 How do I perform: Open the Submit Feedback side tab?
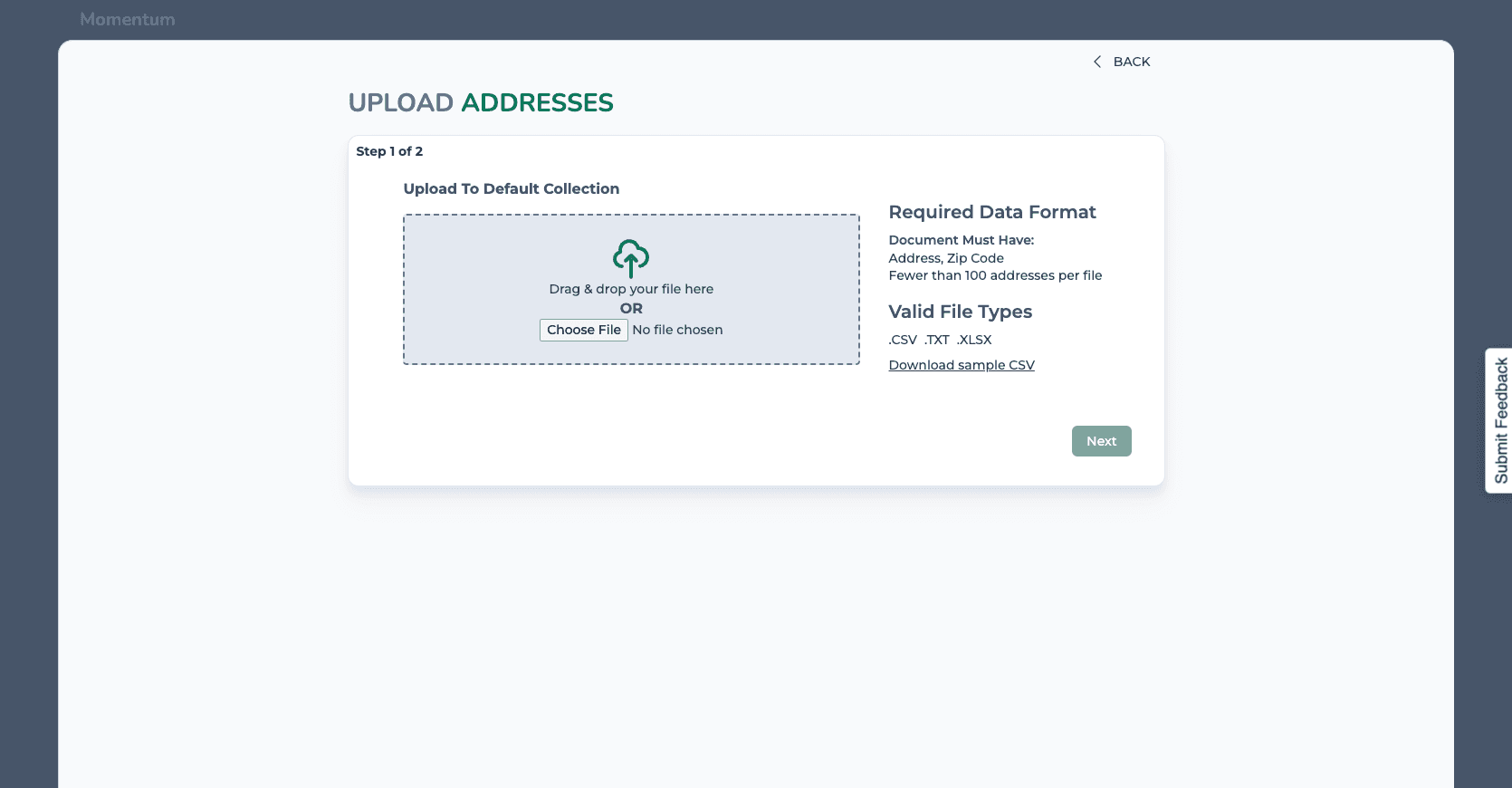click(x=1499, y=420)
